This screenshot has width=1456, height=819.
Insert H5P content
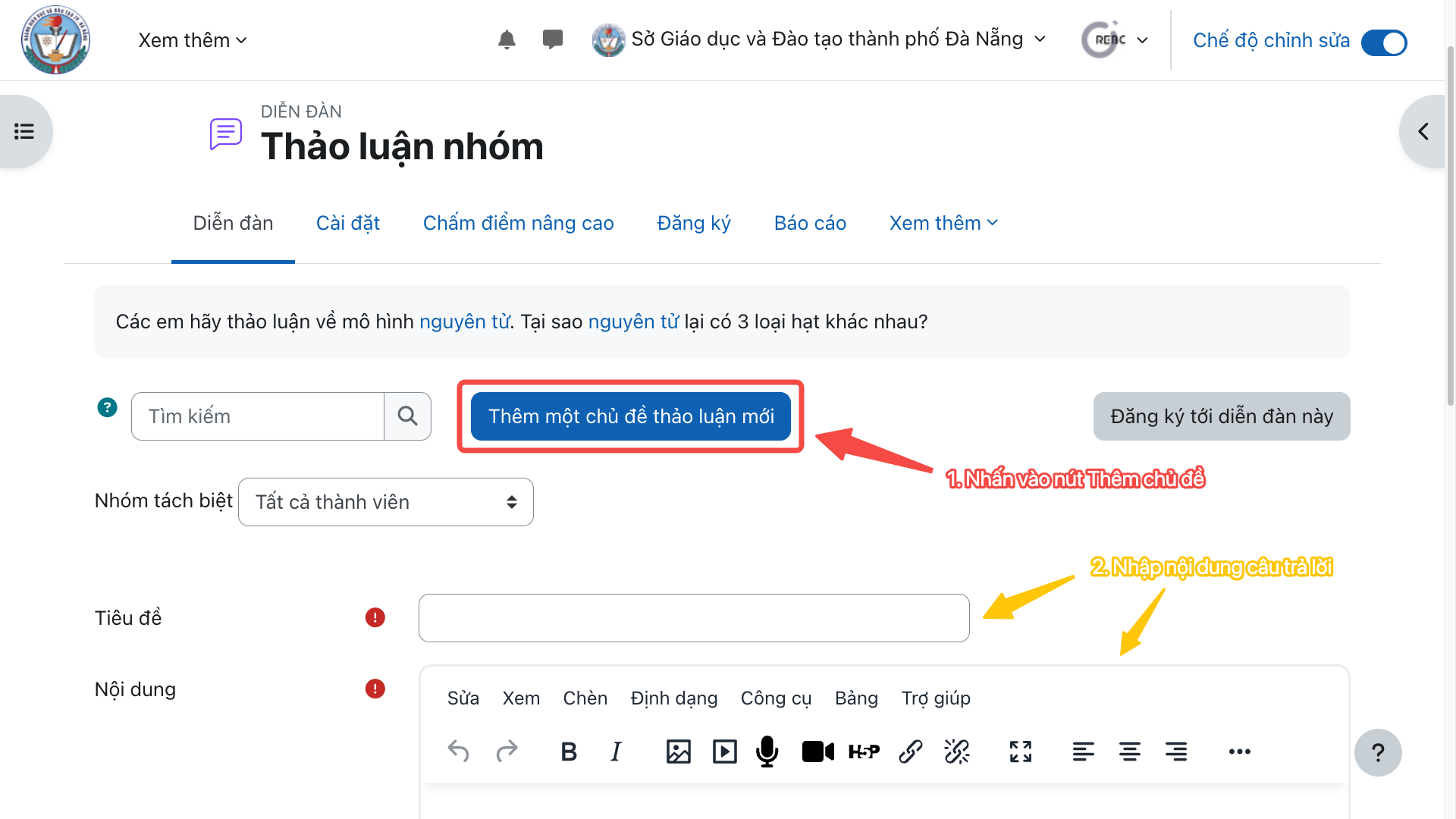point(864,752)
